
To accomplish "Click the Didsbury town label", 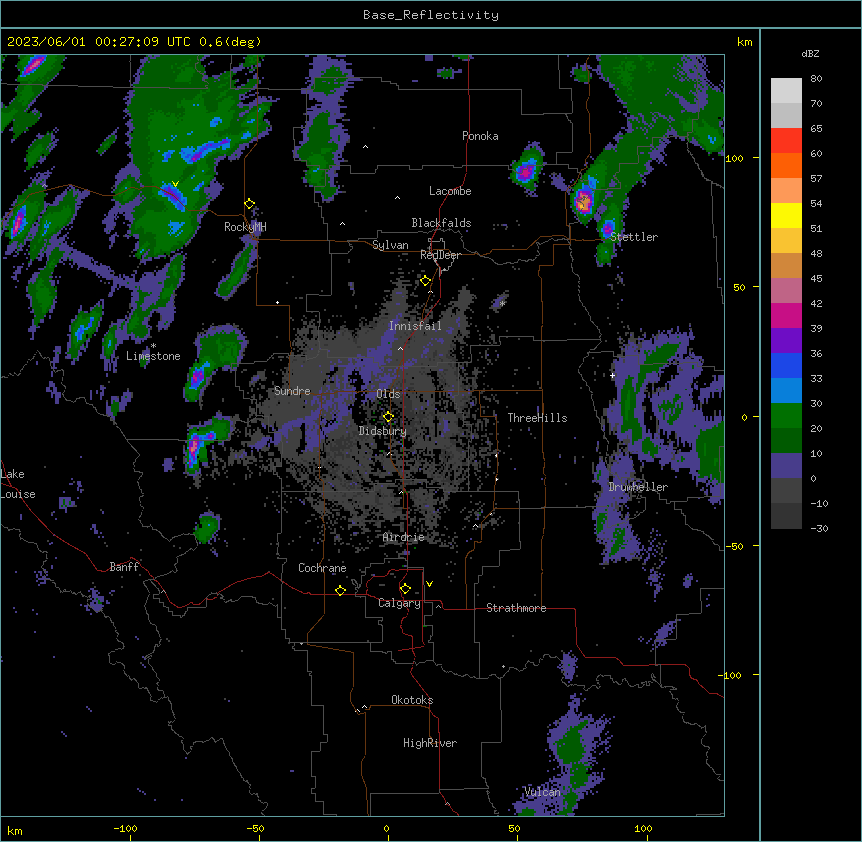I will pyautogui.click(x=383, y=431).
